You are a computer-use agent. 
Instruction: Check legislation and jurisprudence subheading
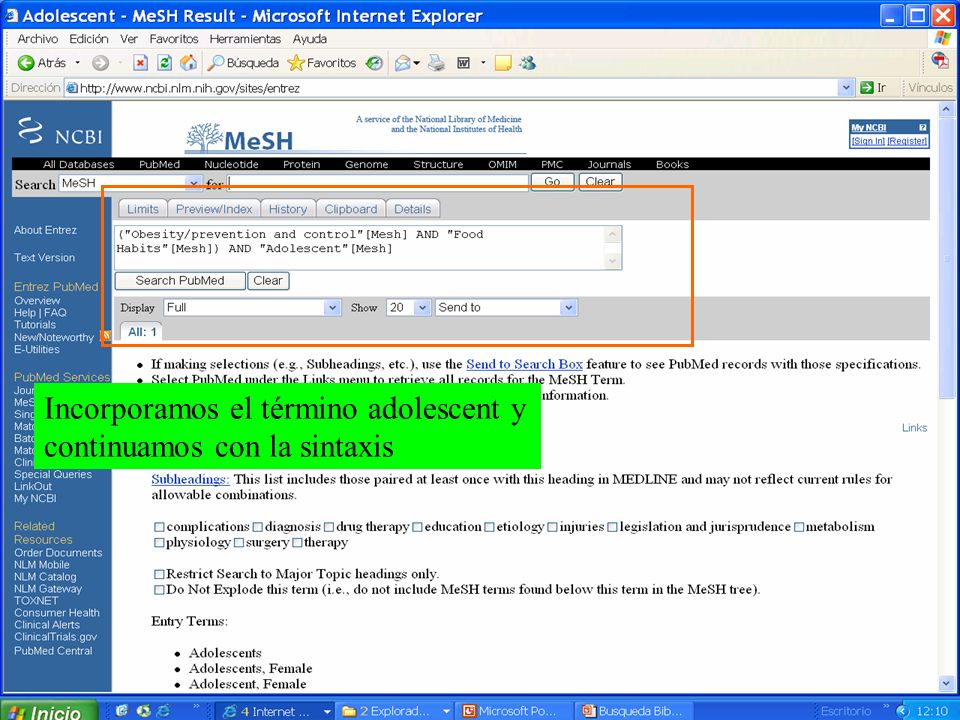[612, 527]
